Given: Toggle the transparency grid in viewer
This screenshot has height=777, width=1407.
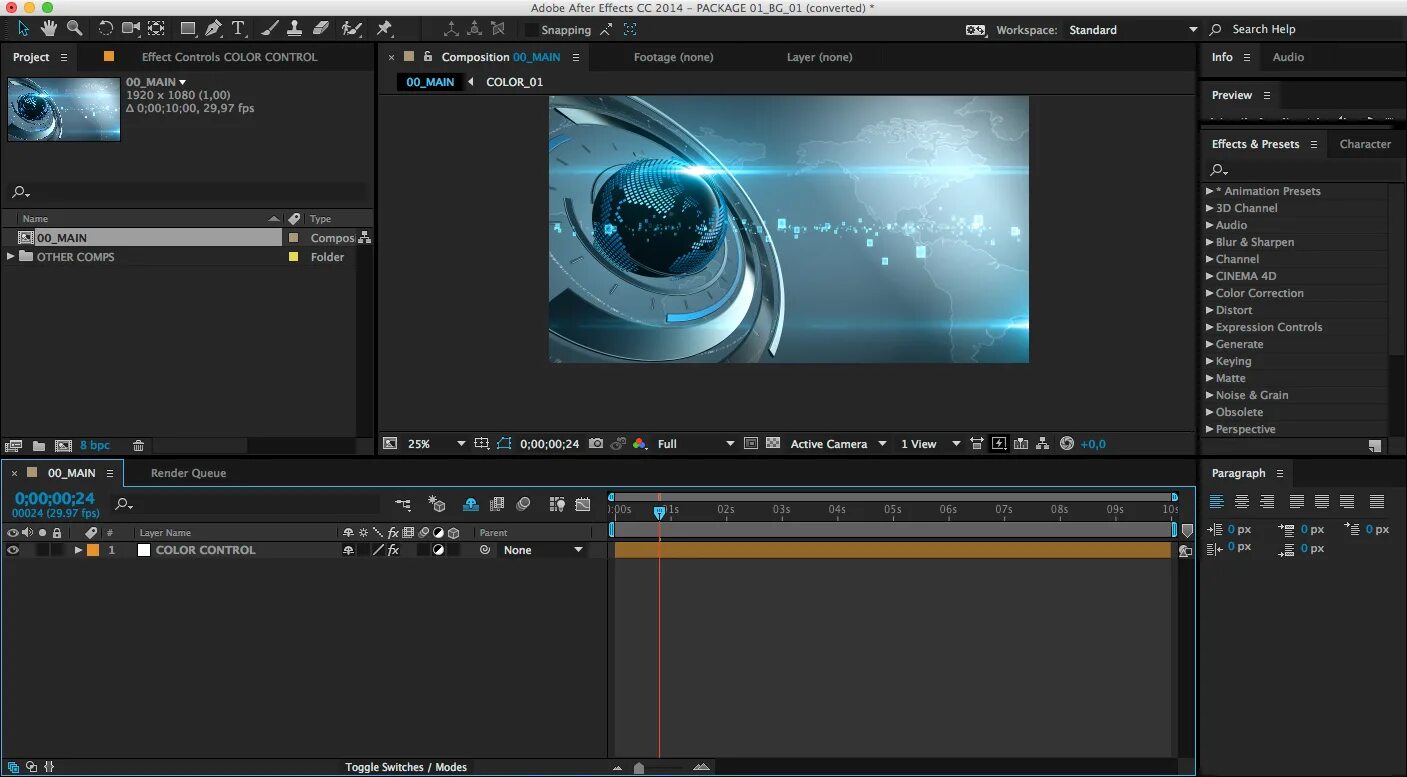Looking at the screenshot, I should (x=773, y=444).
